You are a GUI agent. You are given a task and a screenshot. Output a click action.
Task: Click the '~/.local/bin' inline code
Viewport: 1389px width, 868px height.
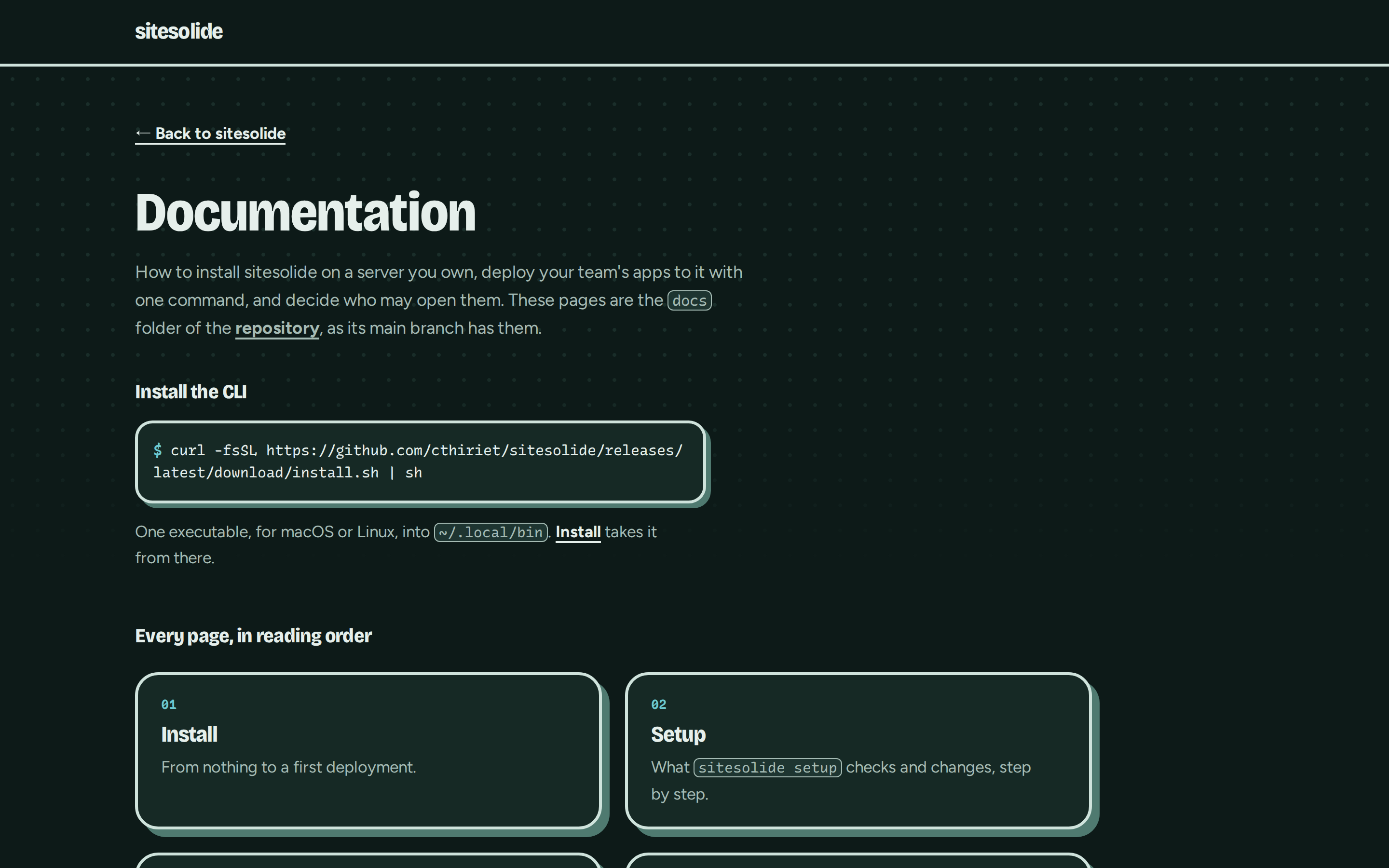[491, 533]
